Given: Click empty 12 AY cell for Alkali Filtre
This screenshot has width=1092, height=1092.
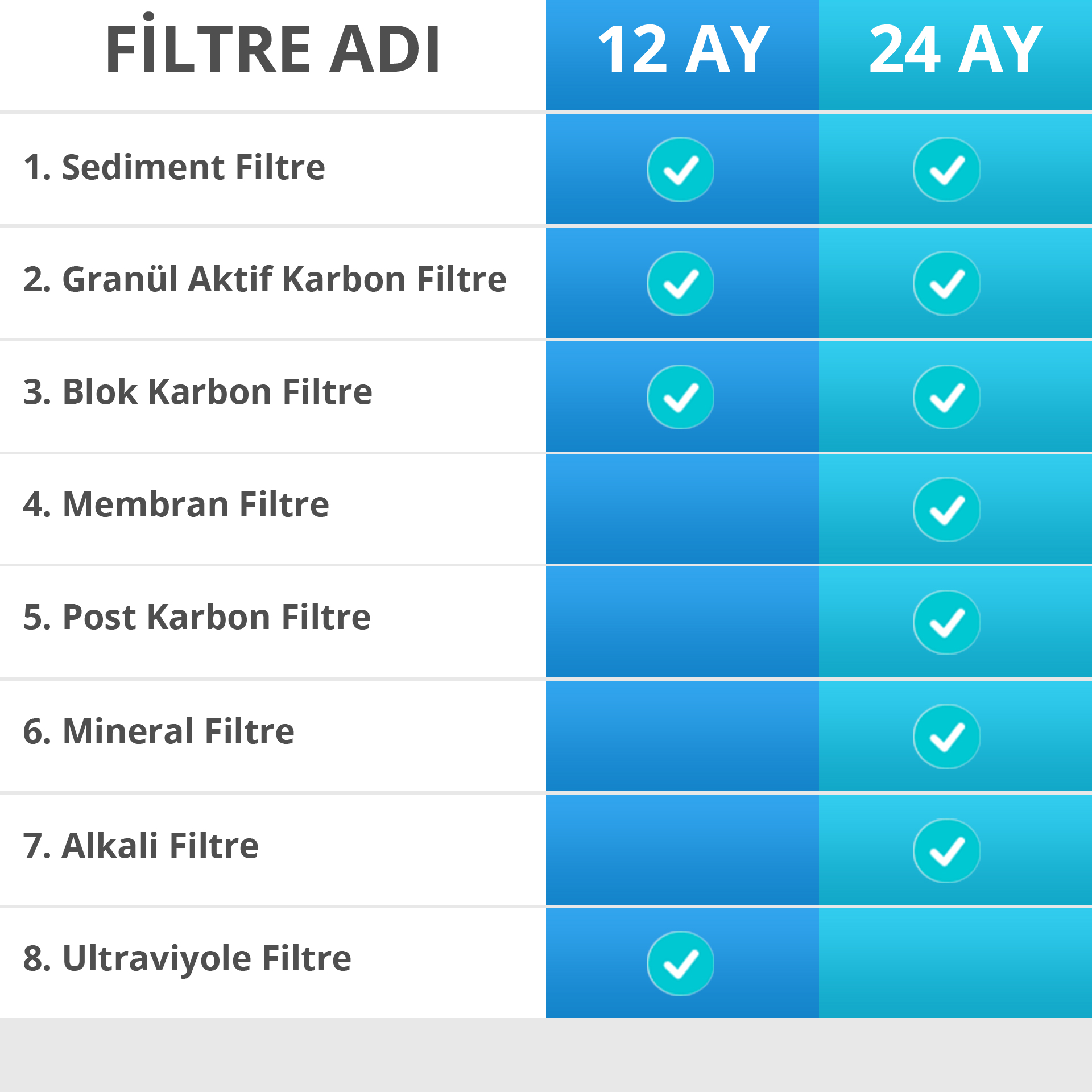Looking at the screenshot, I should click(682, 850).
